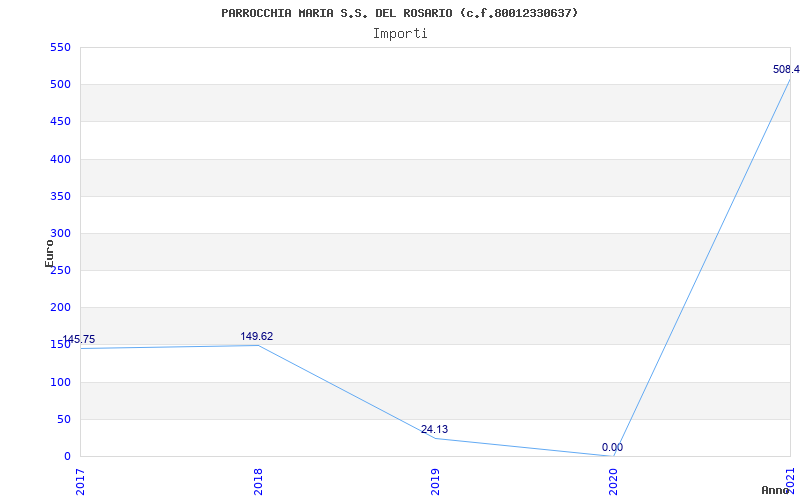The width and height of the screenshot is (800, 500).
Task: Click the 2019 x-axis tick label
Action: 436,482
